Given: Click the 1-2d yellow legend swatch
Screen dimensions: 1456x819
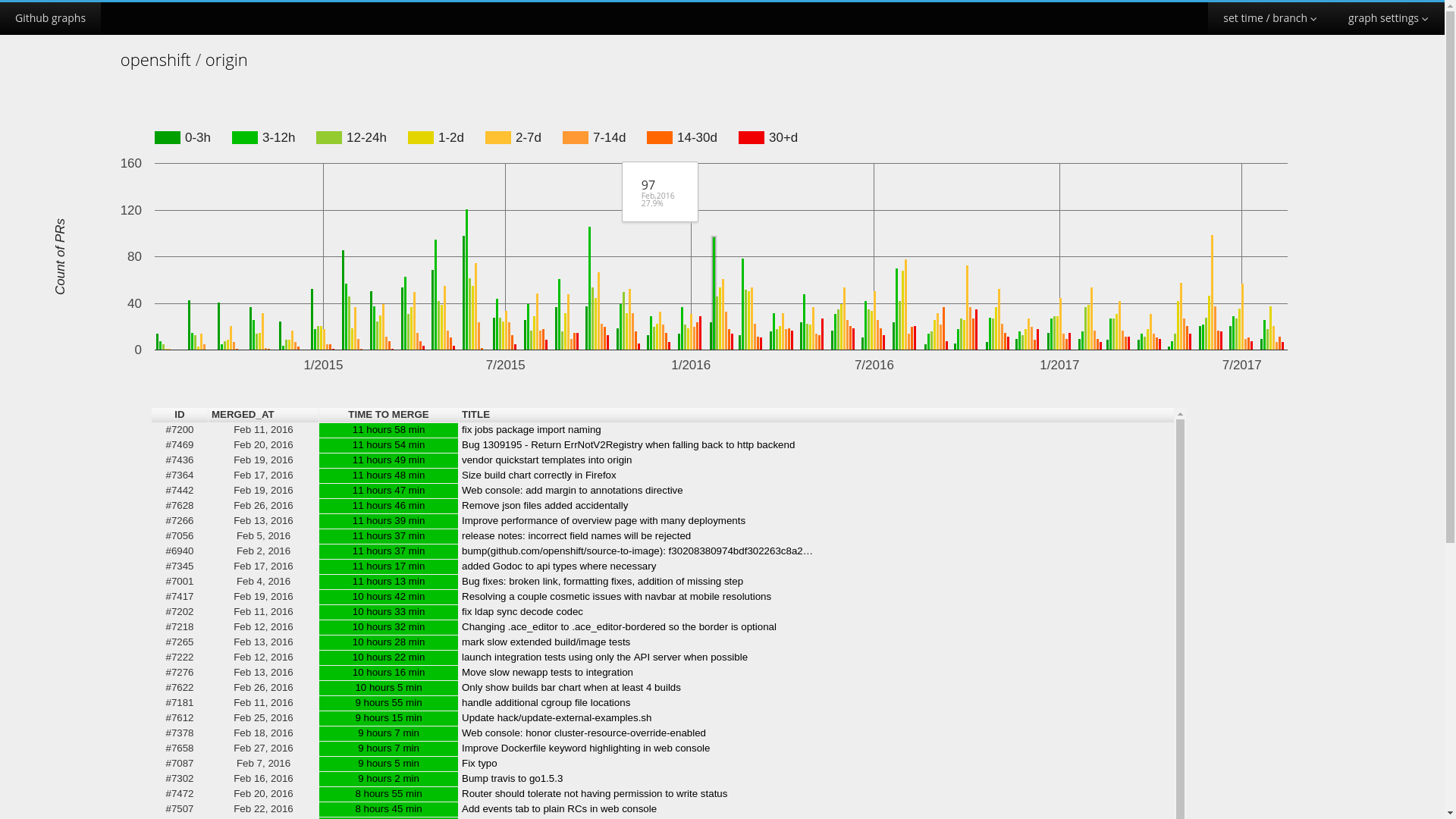Looking at the screenshot, I should [421, 138].
